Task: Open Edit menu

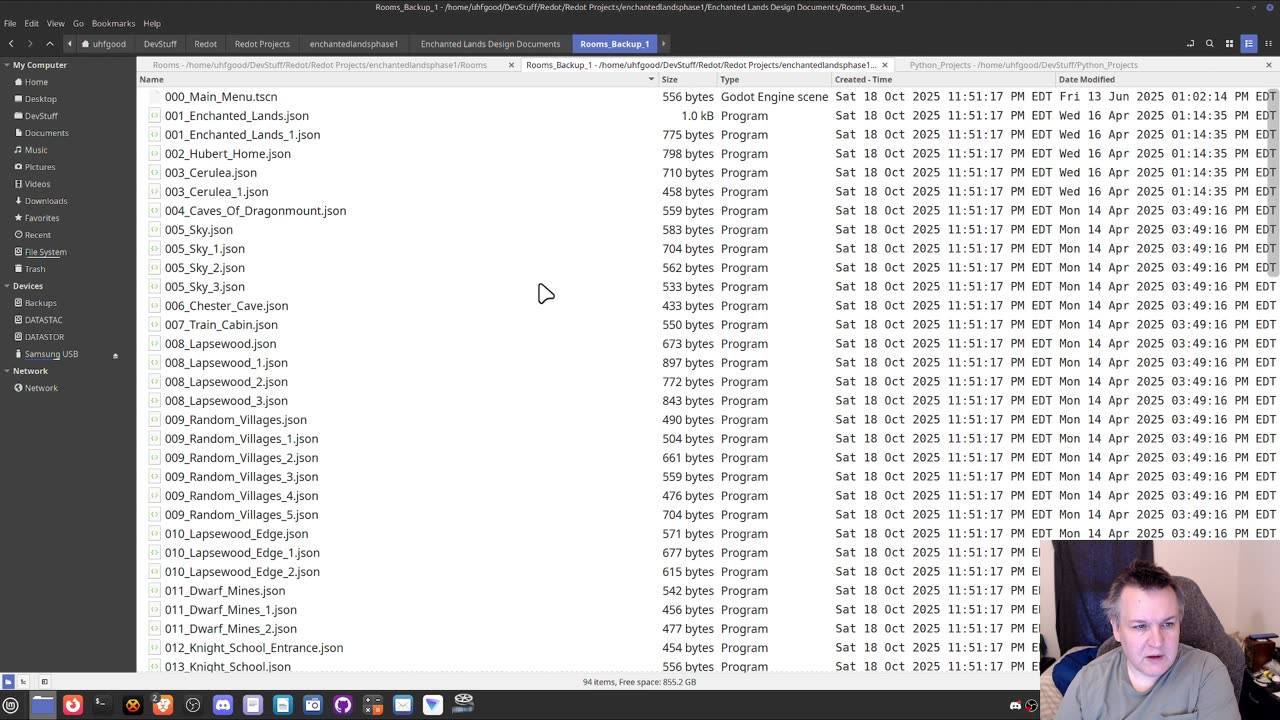Action: pos(32,23)
